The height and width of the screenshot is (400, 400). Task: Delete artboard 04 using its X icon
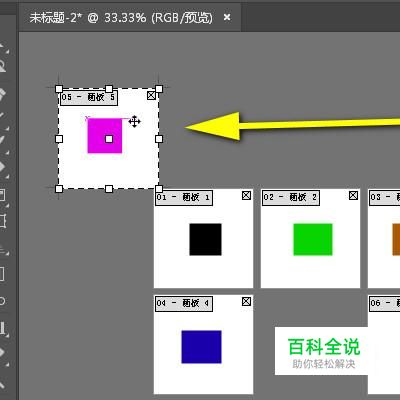point(246,302)
